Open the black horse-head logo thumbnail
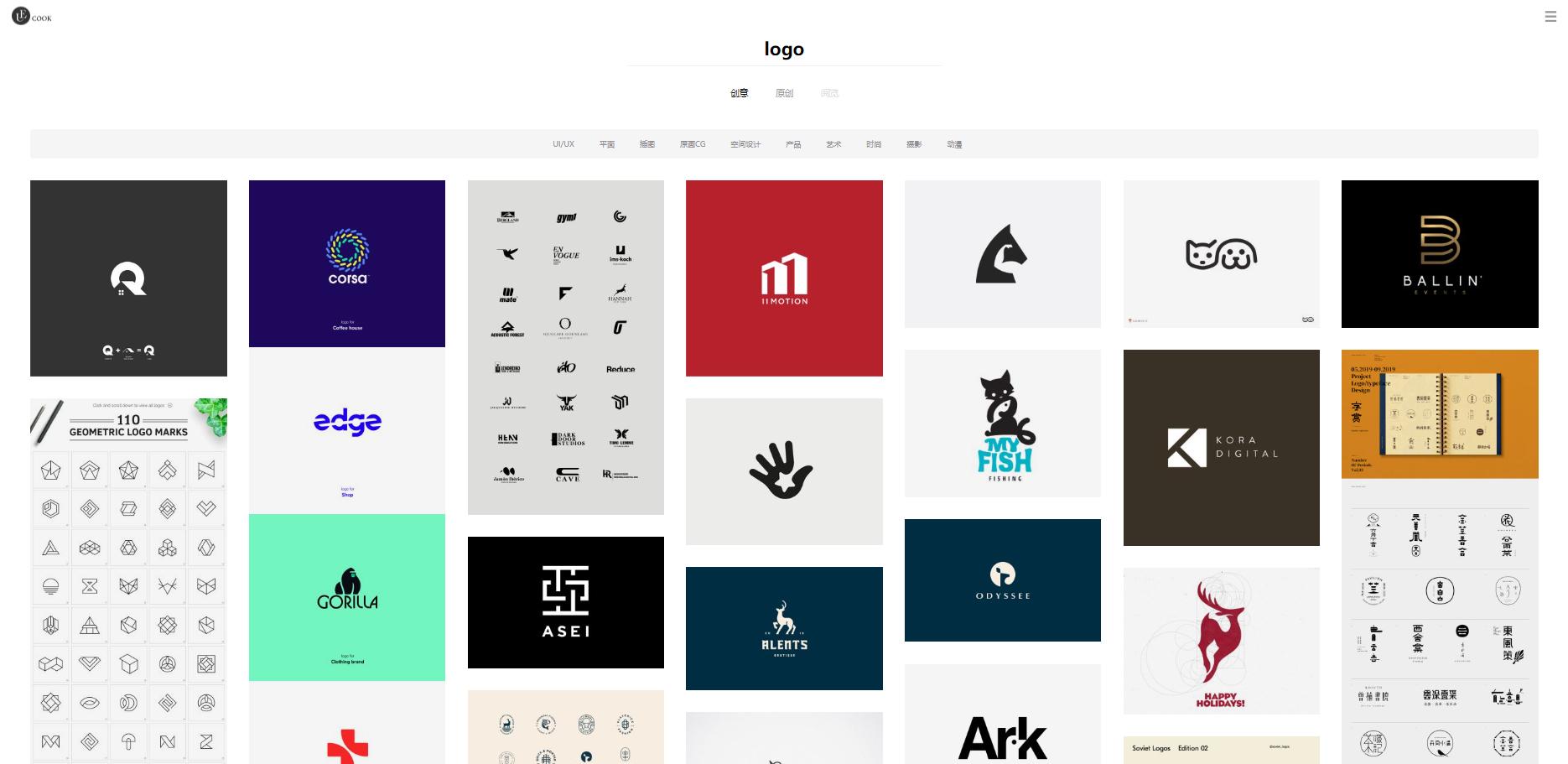The height and width of the screenshot is (764, 1568). point(1003,254)
